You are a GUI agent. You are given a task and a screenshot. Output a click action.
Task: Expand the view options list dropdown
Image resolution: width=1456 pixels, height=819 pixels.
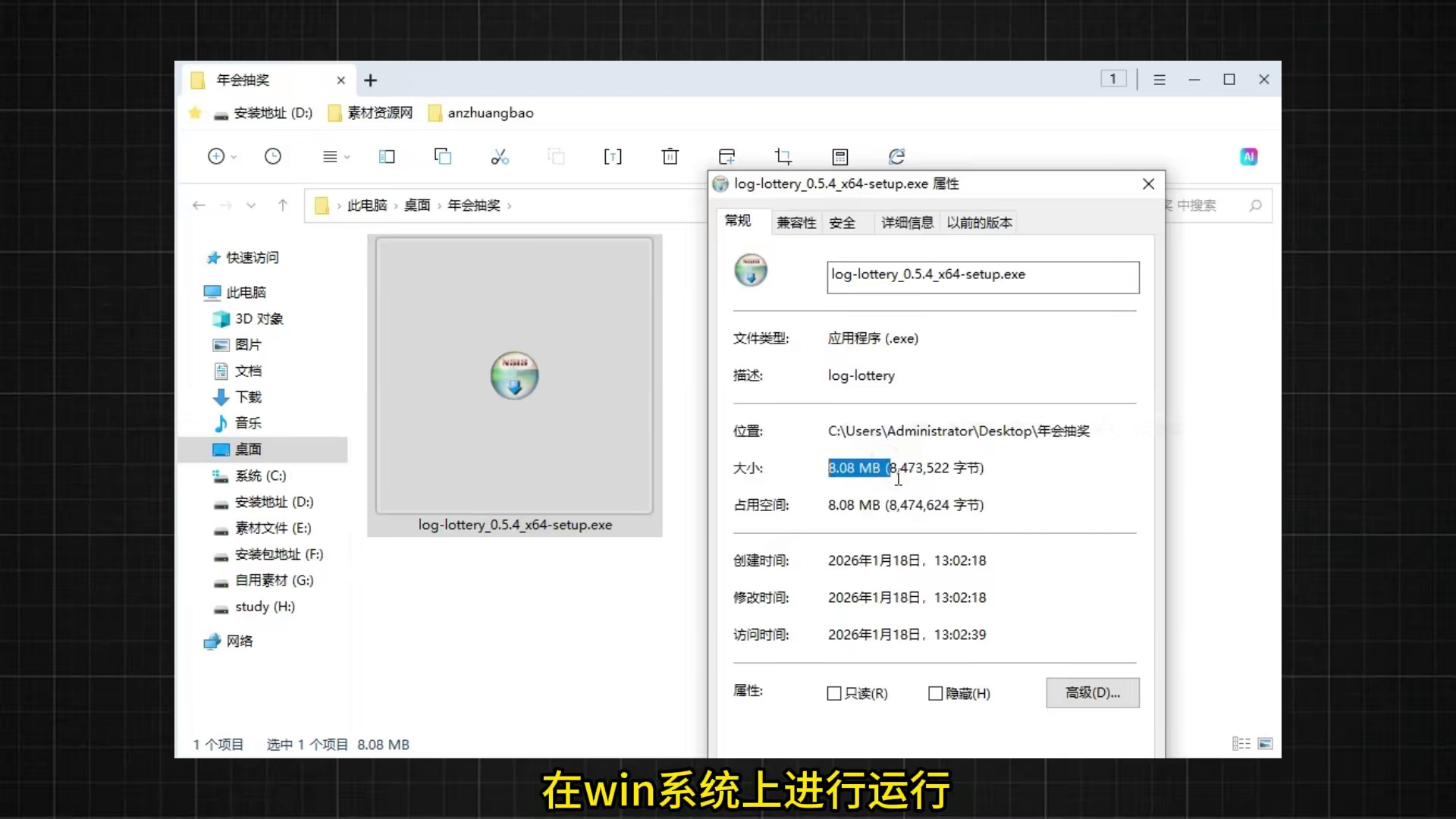tap(335, 156)
